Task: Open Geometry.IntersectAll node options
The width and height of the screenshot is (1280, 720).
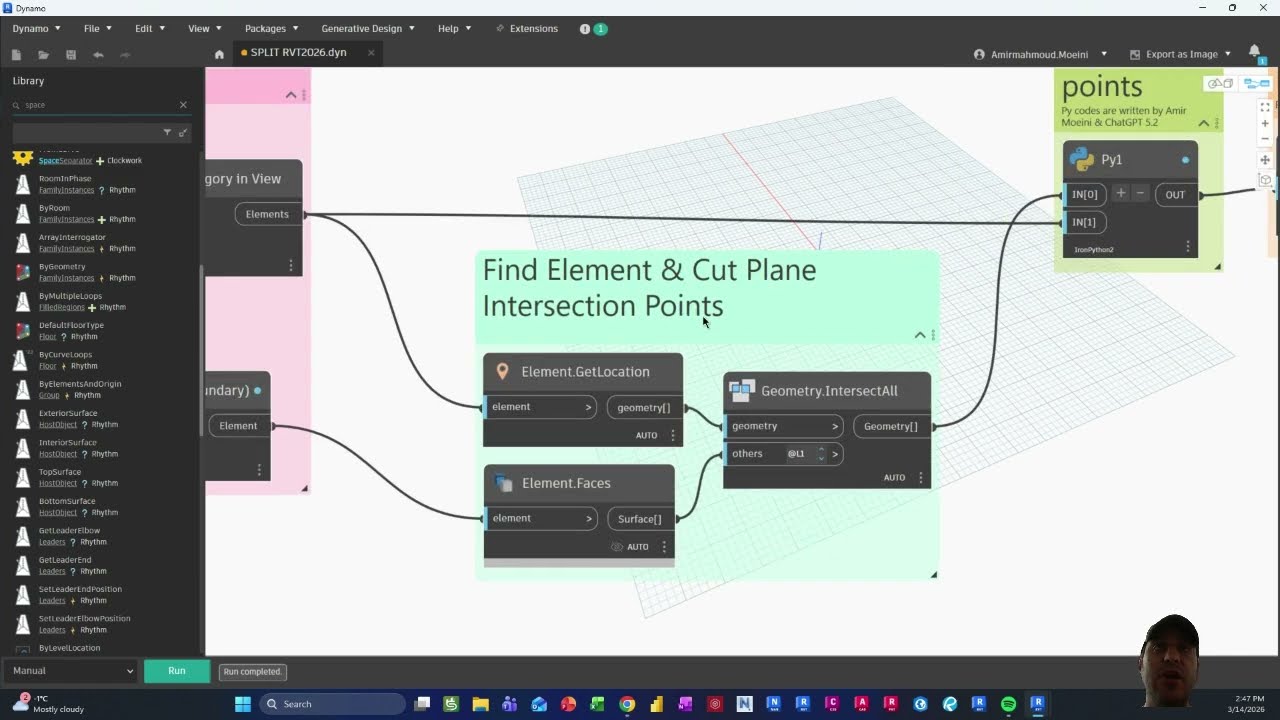Action: pos(921,478)
